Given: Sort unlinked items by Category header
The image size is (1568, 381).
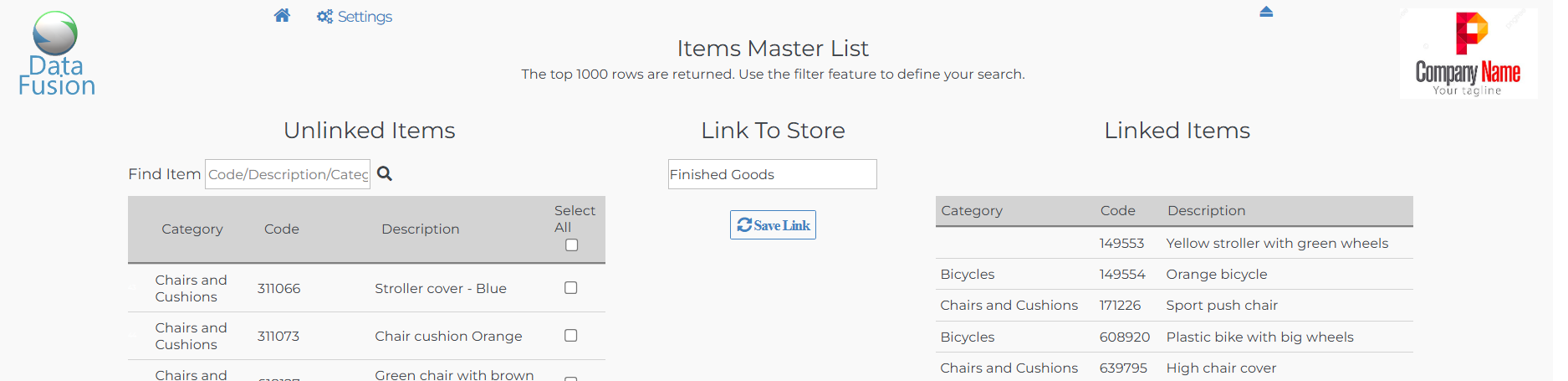Looking at the screenshot, I should click(x=192, y=229).
